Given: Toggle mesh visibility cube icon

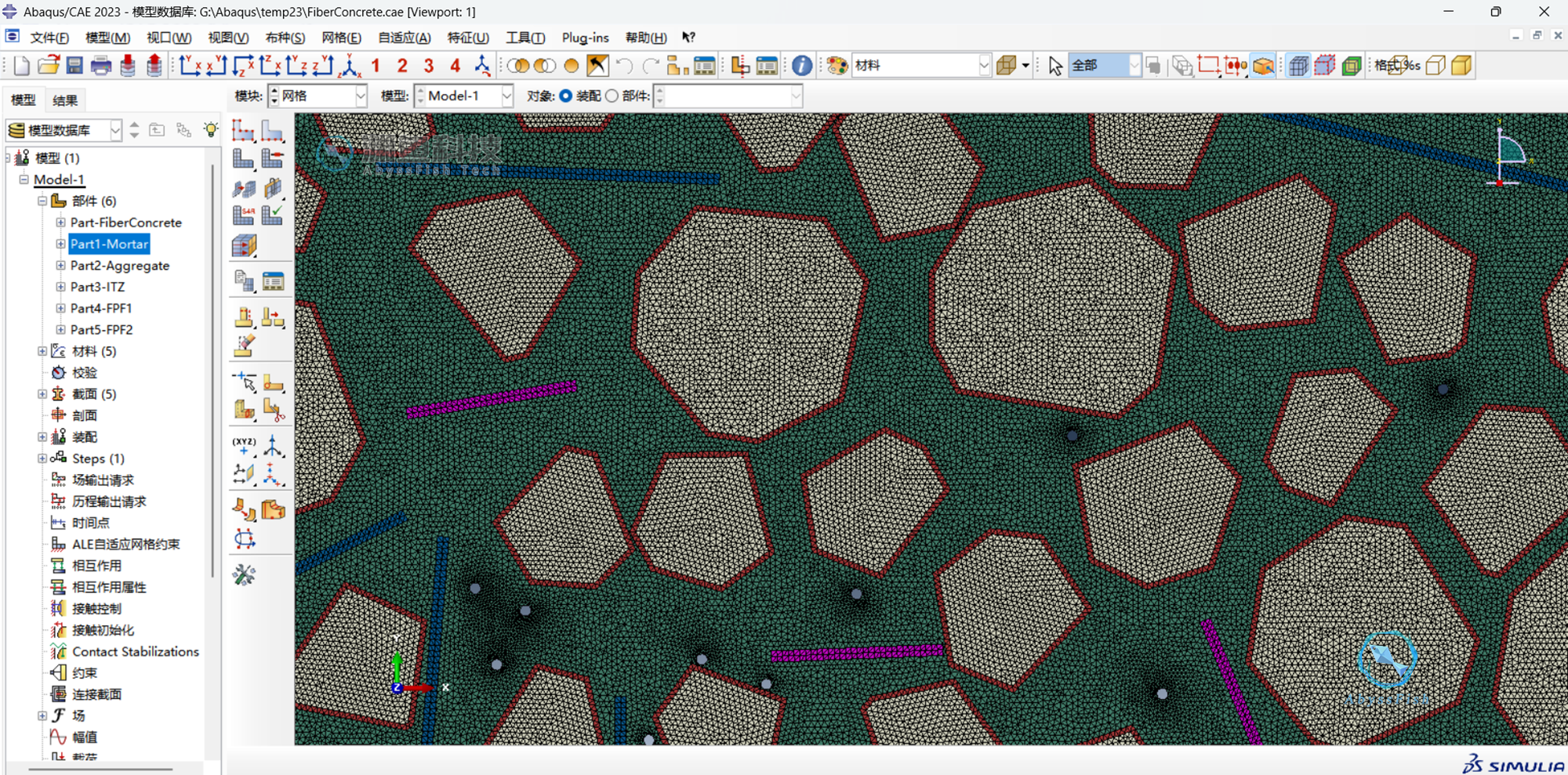Looking at the screenshot, I should tap(1299, 66).
